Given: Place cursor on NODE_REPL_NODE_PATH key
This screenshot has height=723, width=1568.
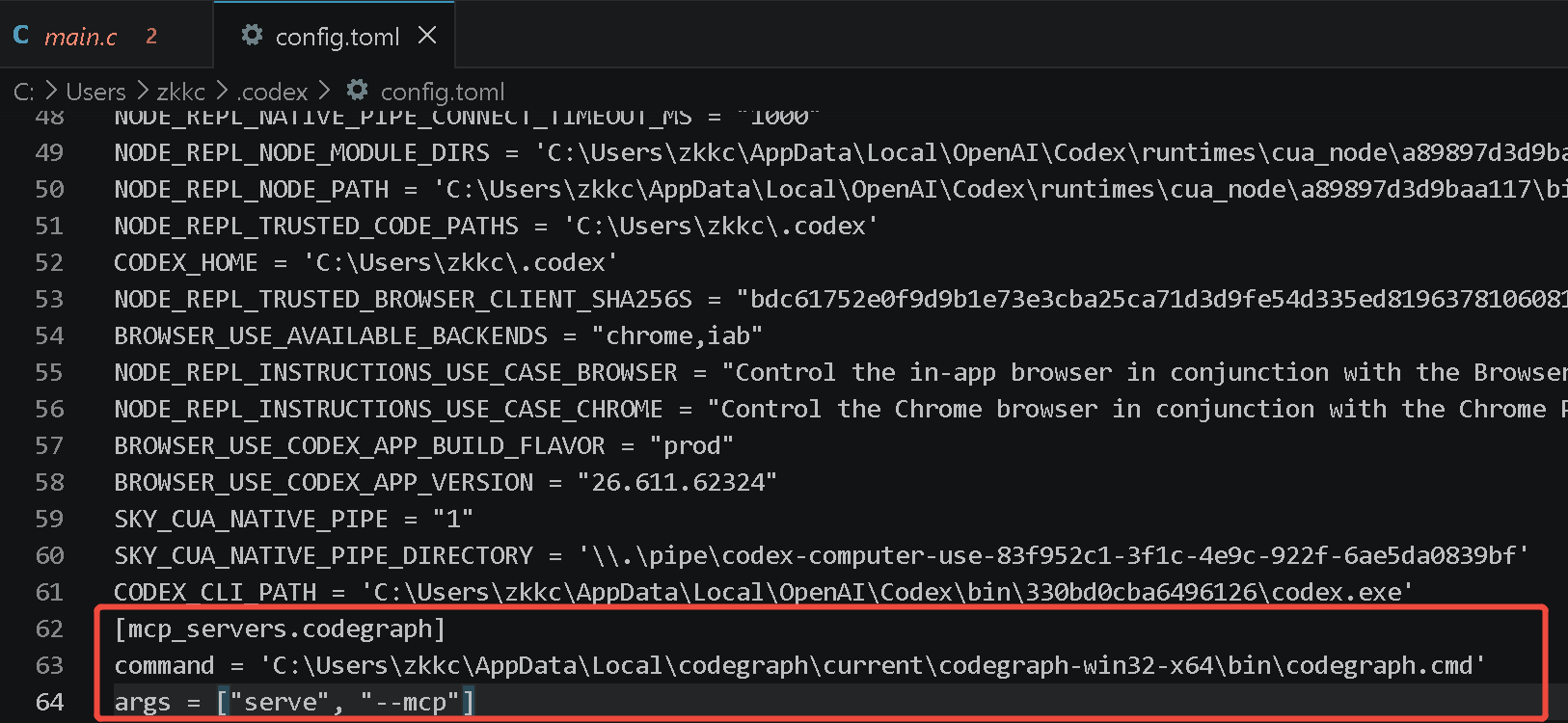Looking at the screenshot, I should [252, 189].
